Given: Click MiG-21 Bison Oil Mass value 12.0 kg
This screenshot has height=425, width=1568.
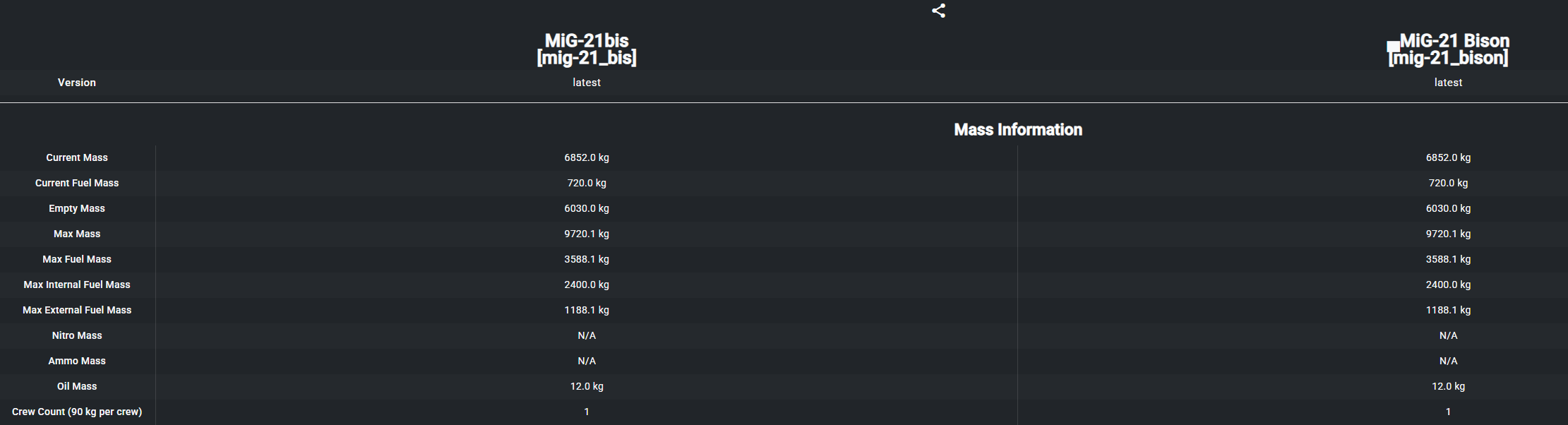Looking at the screenshot, I should coord(1448,386).
